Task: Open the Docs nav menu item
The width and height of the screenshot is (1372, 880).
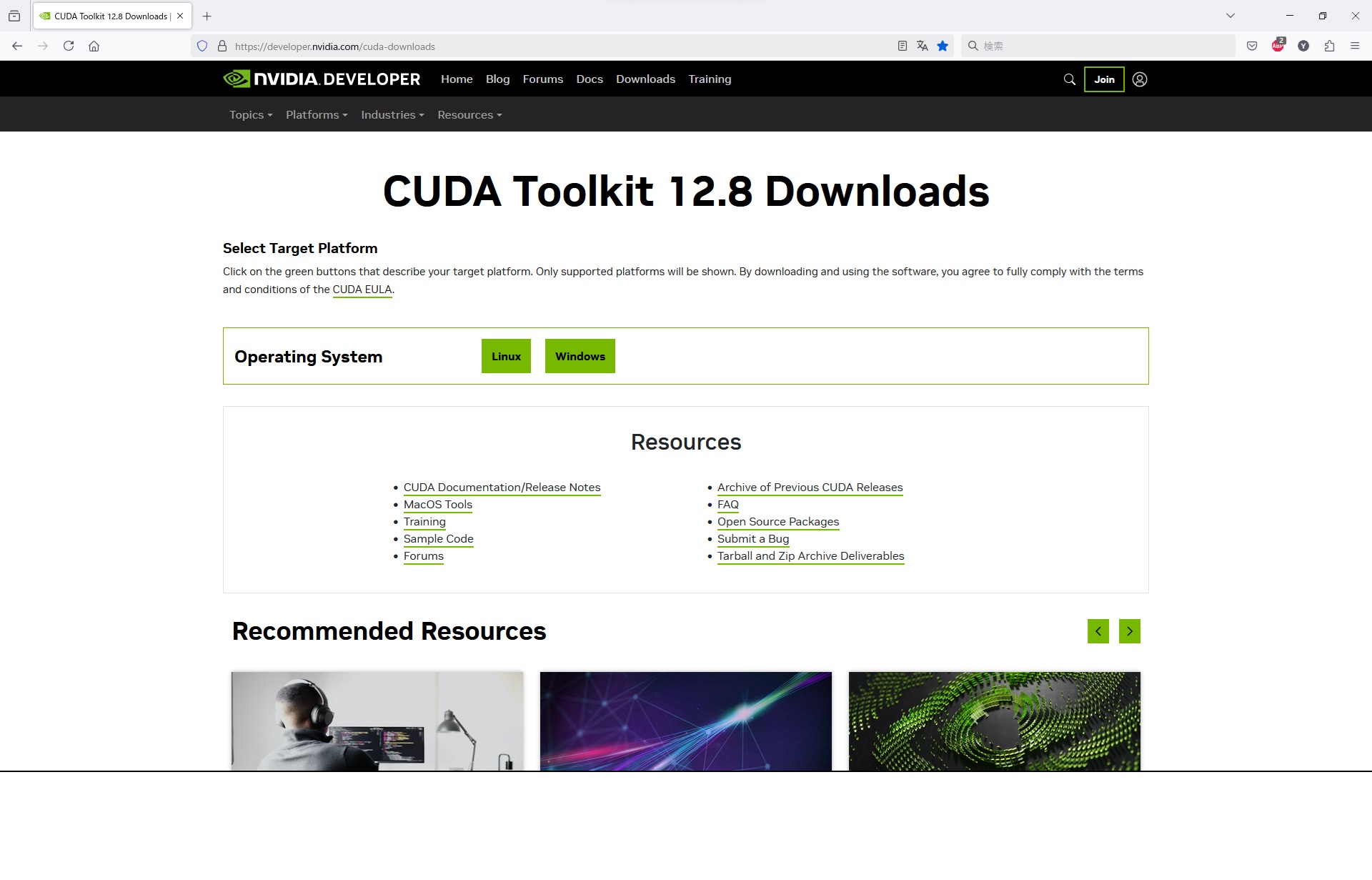Action: pos(590,79)
